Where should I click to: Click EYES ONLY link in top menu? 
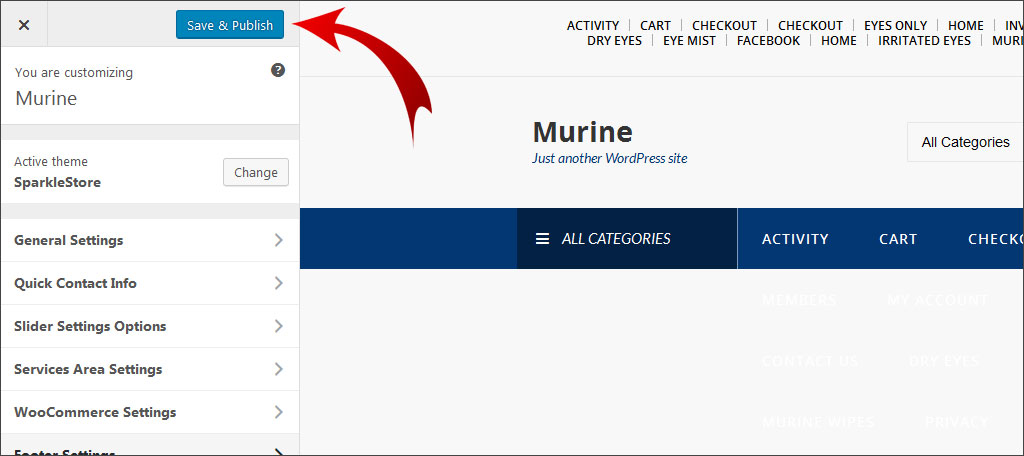click(x=895, y=26)
